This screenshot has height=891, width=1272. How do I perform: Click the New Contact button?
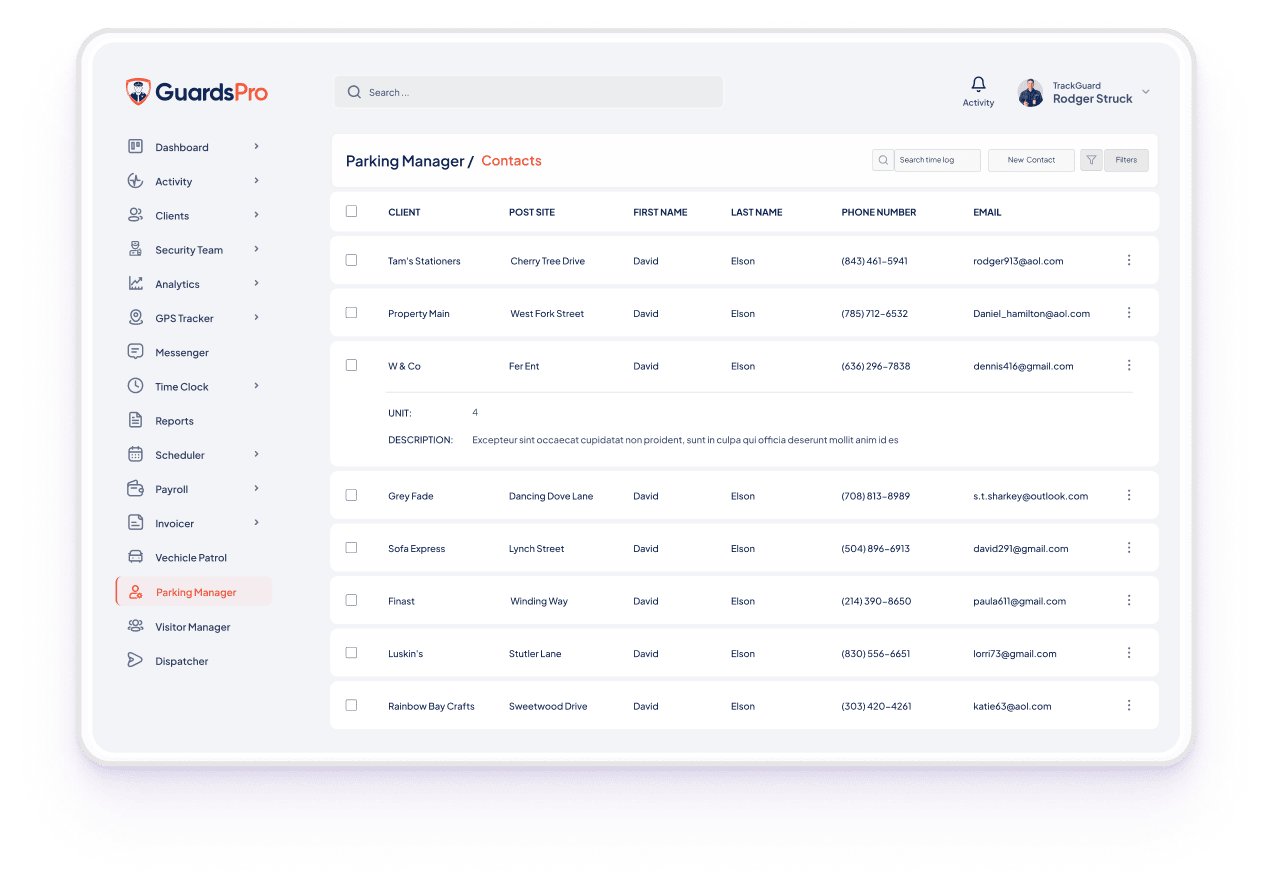(x=1031, y=160)
